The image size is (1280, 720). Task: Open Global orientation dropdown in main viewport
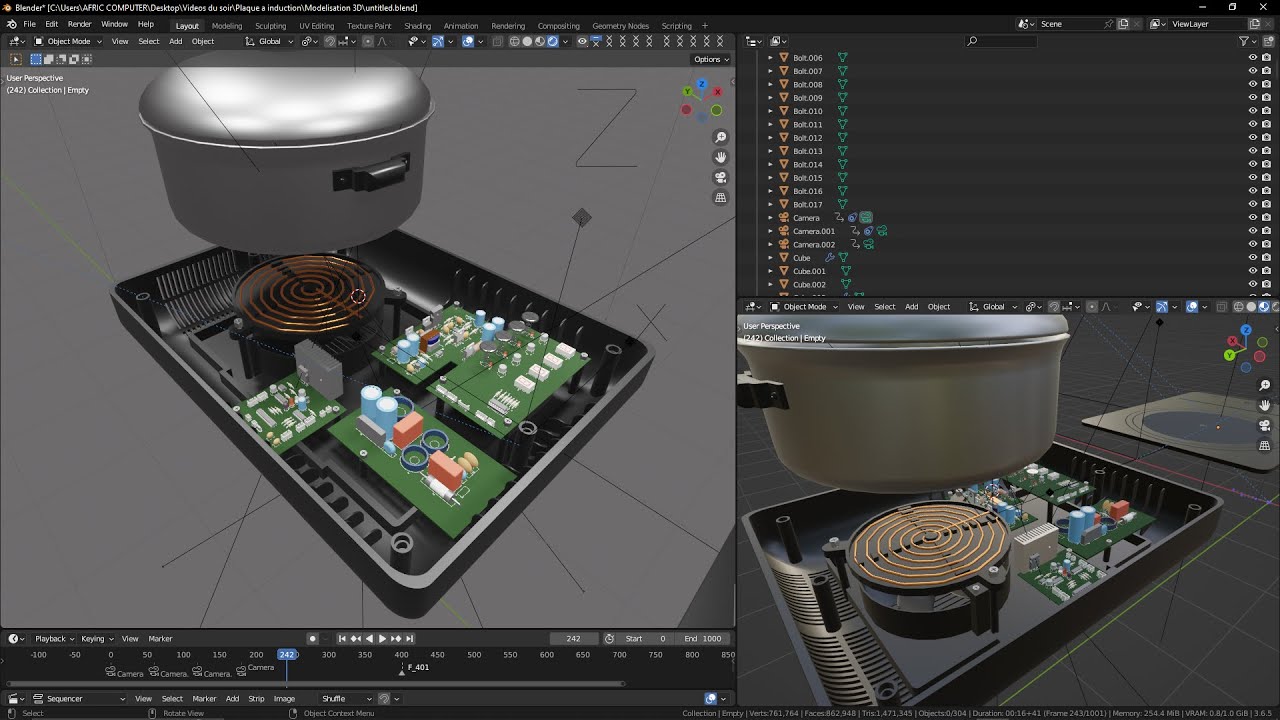point(270,41)
